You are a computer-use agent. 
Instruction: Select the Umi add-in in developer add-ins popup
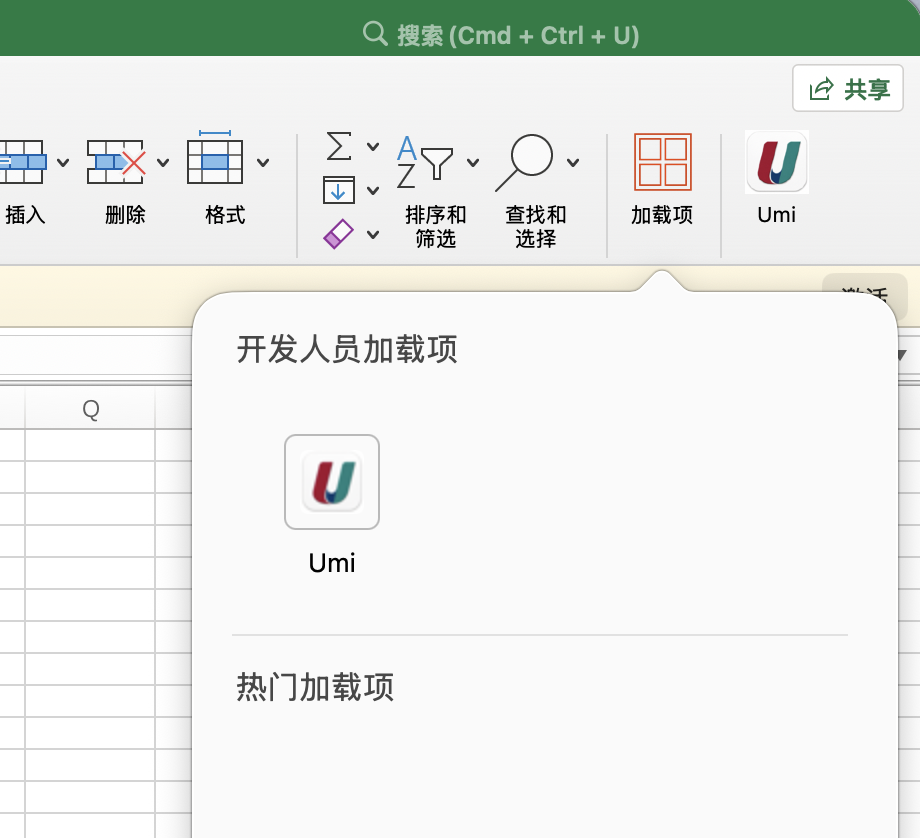(332, 482)
